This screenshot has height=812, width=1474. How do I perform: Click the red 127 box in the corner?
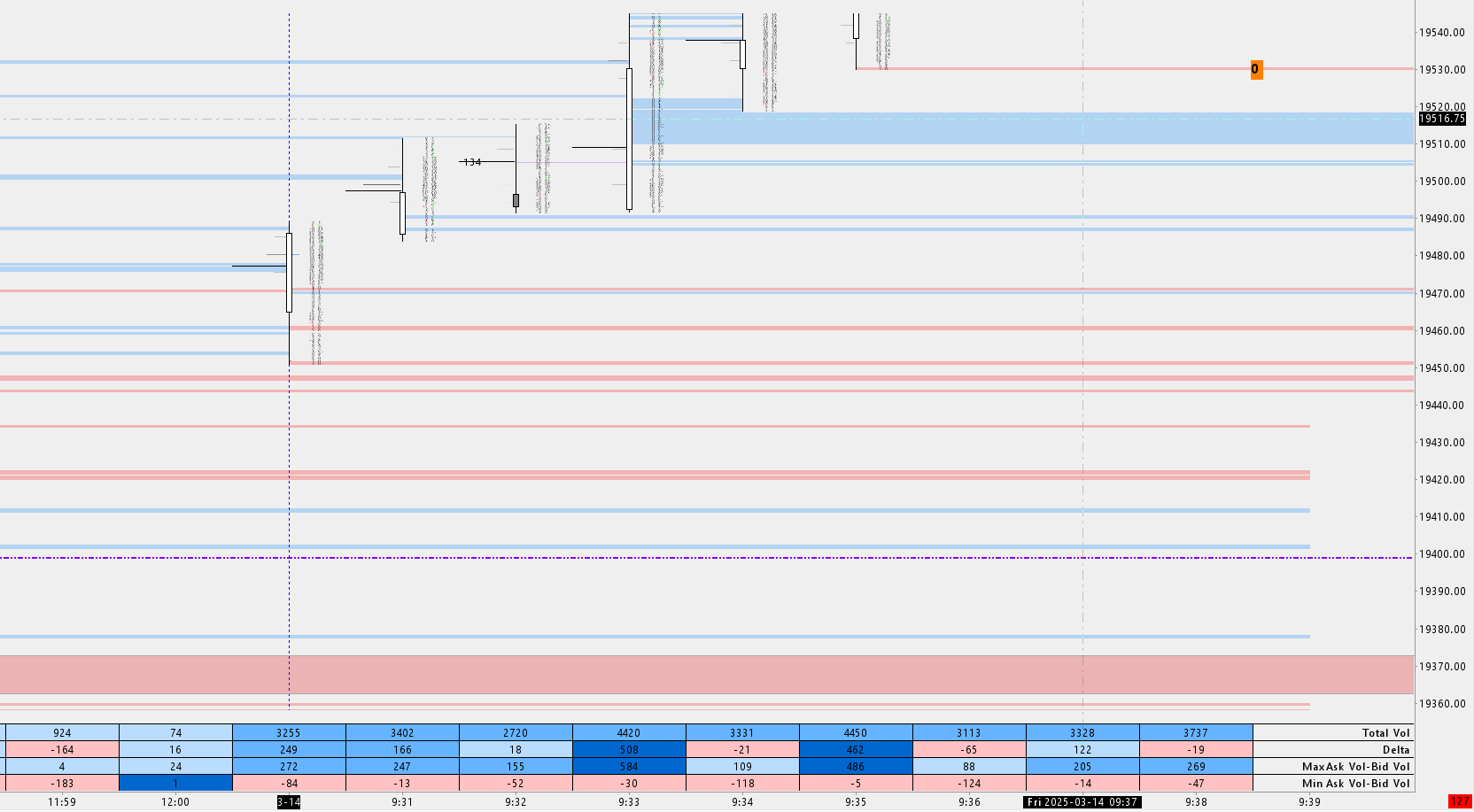pos(1460,801)
